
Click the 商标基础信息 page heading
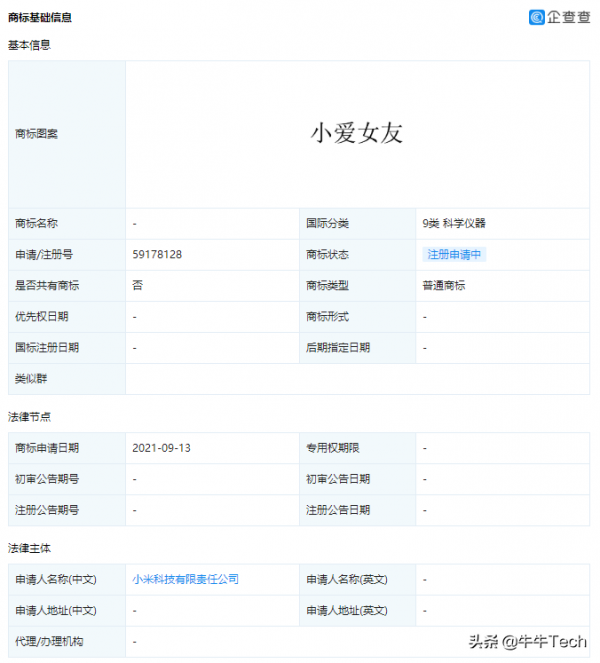(40, 17)
